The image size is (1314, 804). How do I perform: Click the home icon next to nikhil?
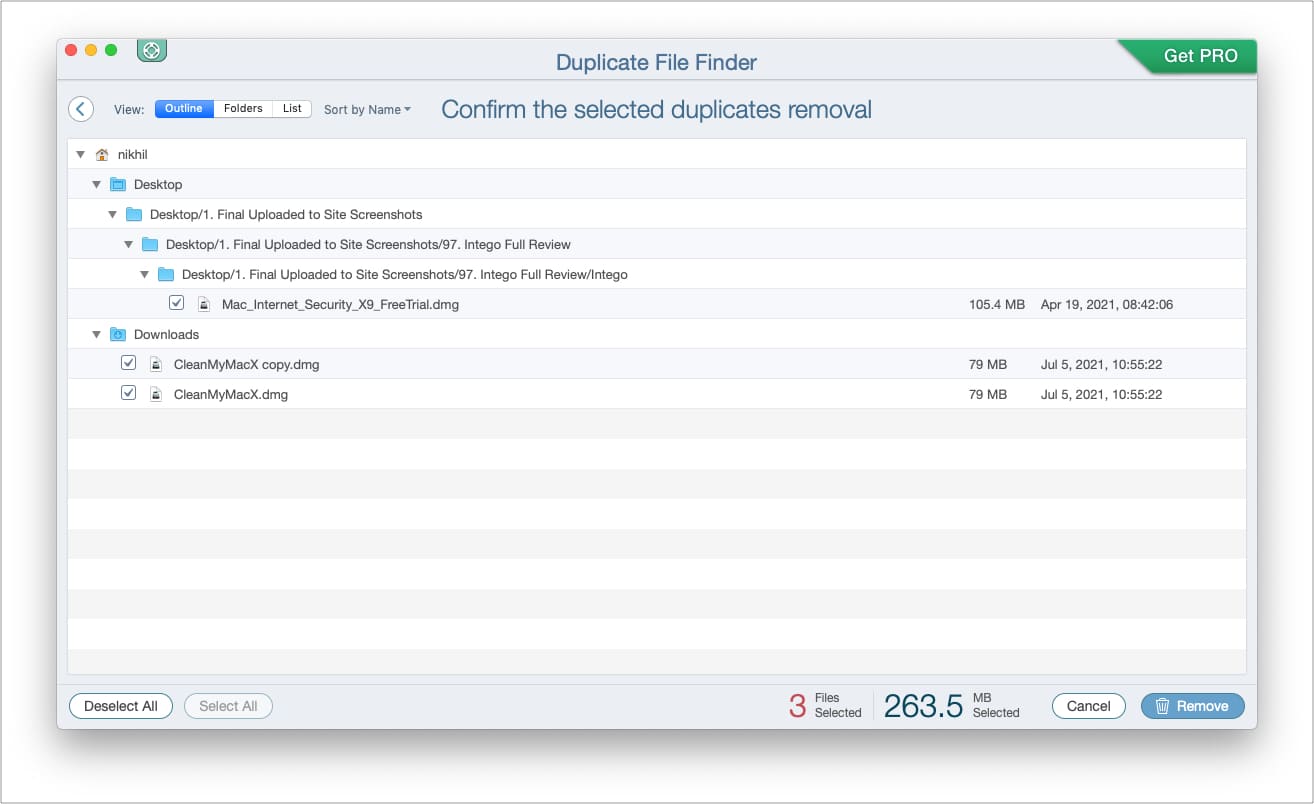coord(102,155)
